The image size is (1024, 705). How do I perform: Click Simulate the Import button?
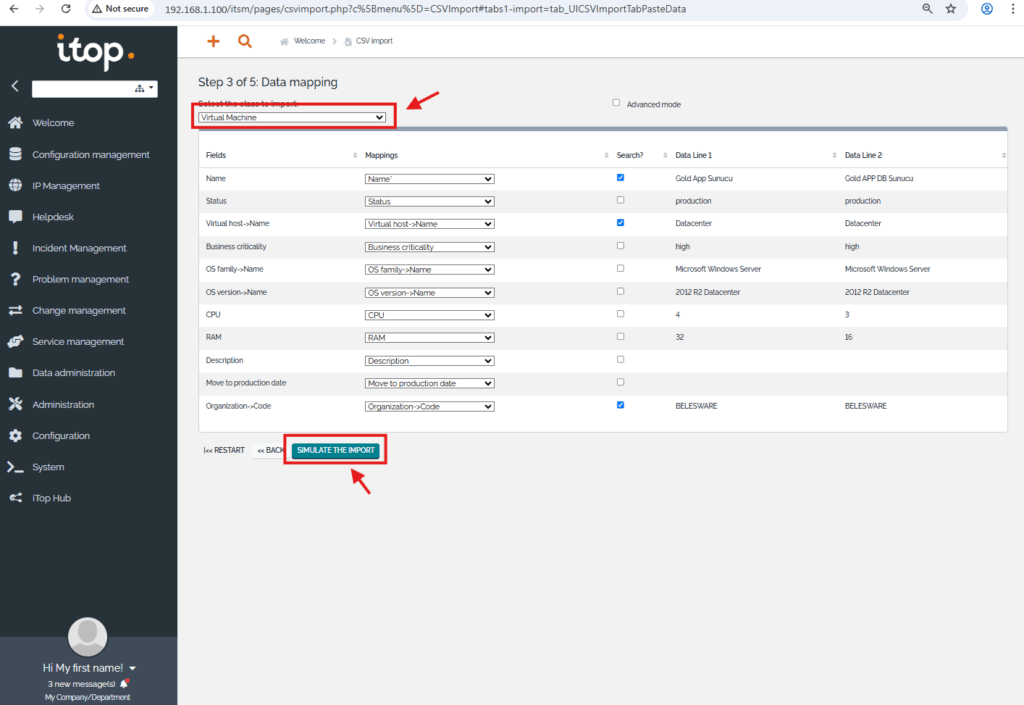(x=336, y=450)
